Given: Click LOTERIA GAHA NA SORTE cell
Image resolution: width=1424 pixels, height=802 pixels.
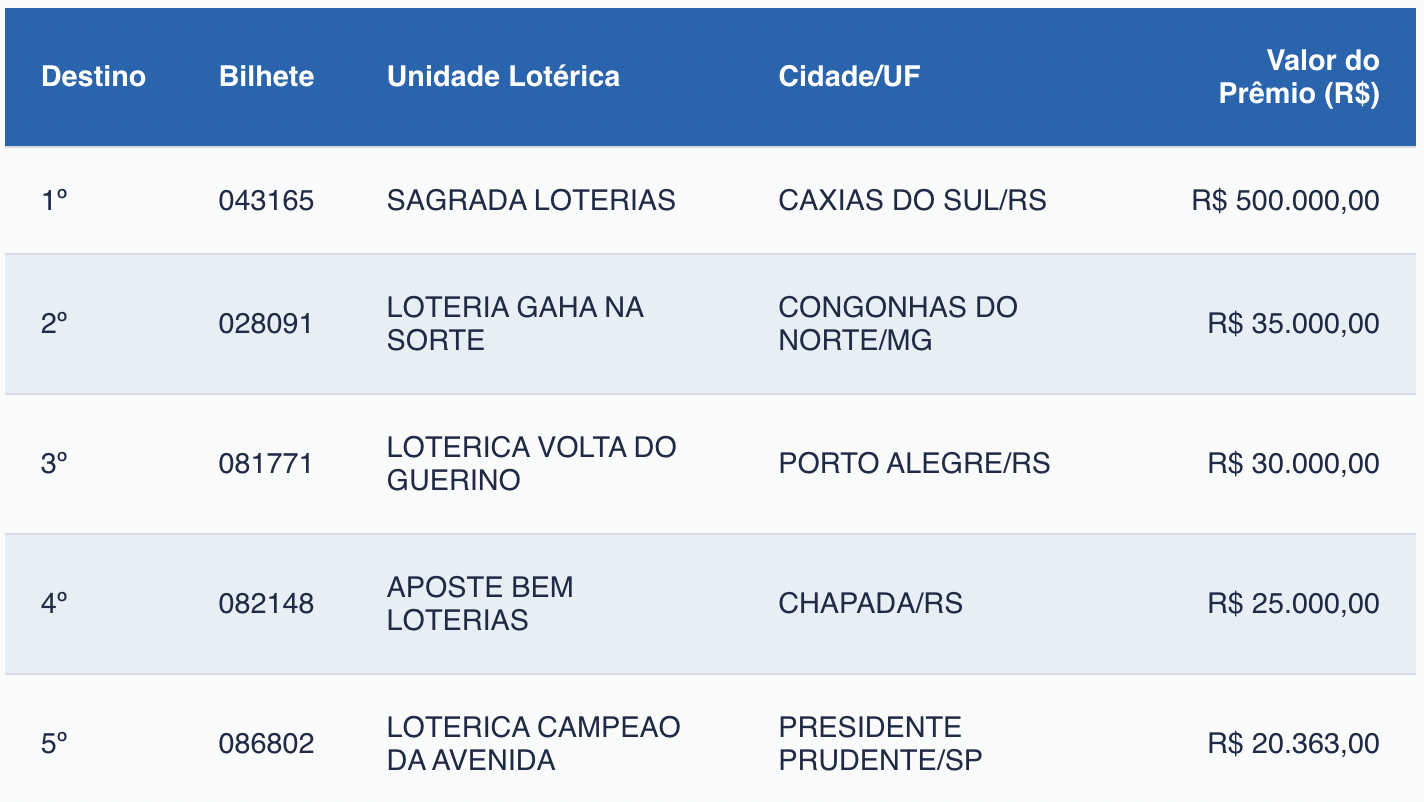Looking at the screenshot, I should pyautogui.click(x=515, y=324).
